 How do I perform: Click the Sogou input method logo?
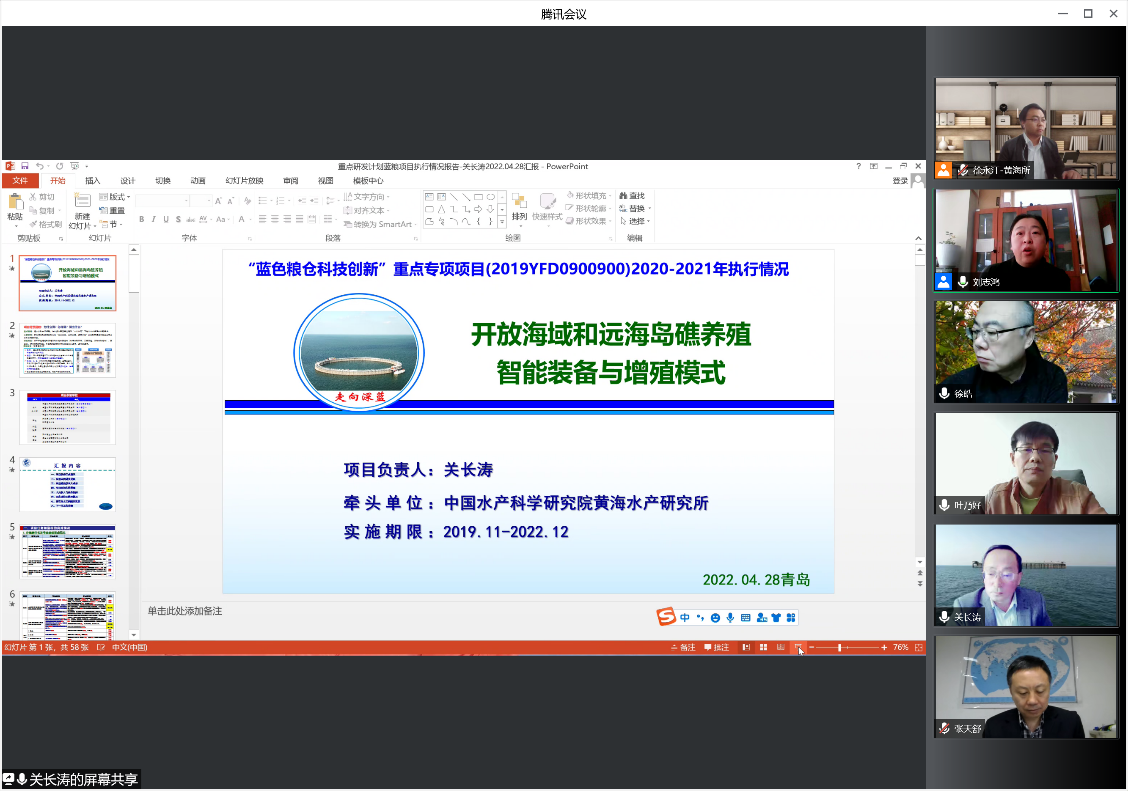pos(666,617)
